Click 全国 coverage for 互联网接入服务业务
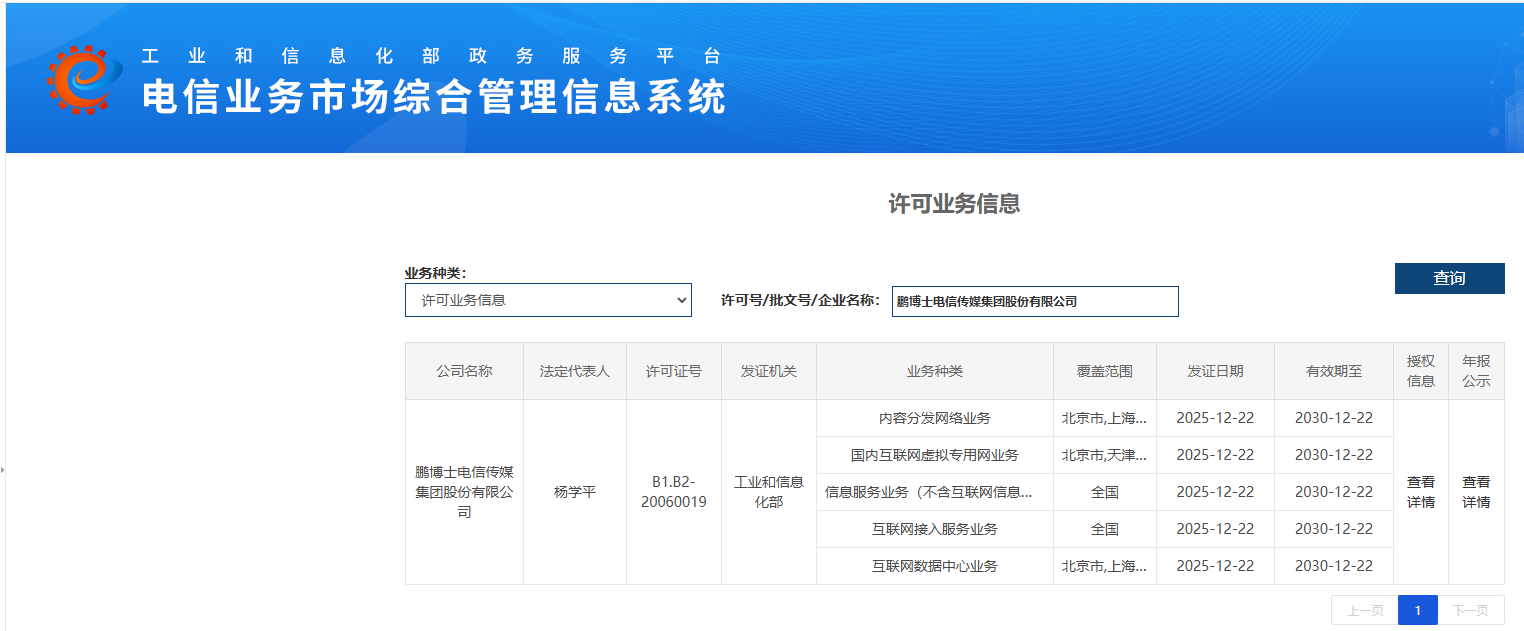Viewport: 1524px width, 631px height. [x=1104, y=529]
